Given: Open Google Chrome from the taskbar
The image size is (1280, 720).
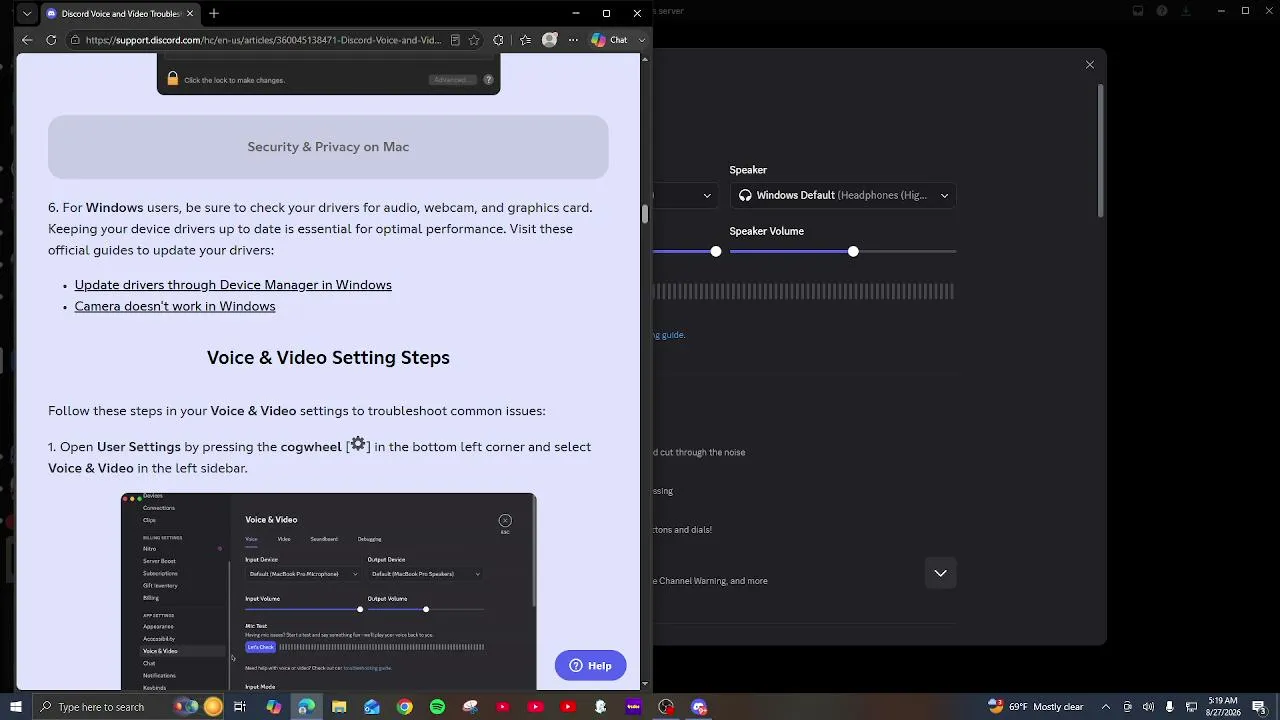Looking at the screenshot, I should point(404,707).
